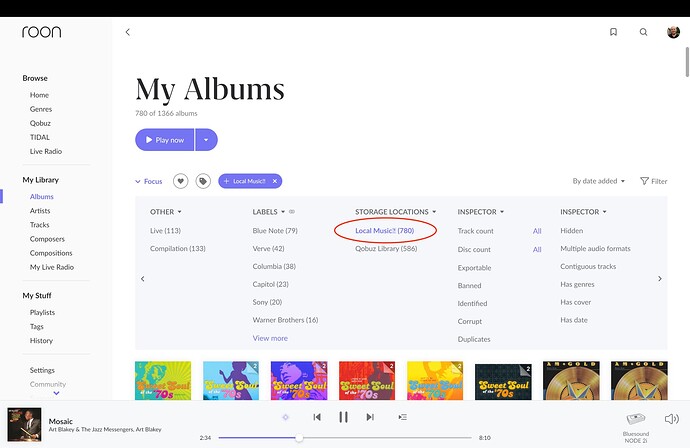Filter by favorites heart icon
The image size is (690, 448).
(180, 181)
